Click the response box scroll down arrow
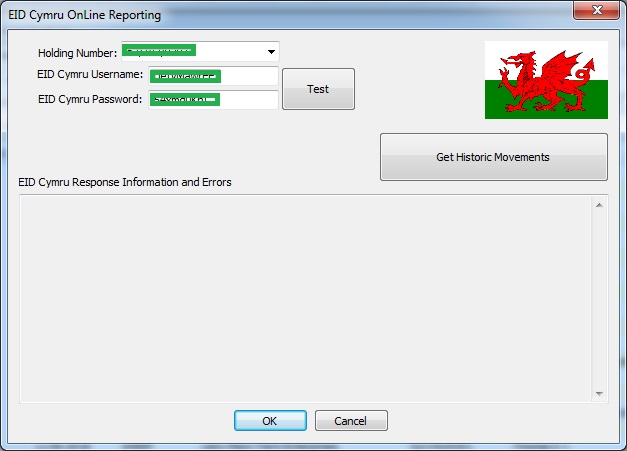 pyautogui.click(x=599, y=394)
